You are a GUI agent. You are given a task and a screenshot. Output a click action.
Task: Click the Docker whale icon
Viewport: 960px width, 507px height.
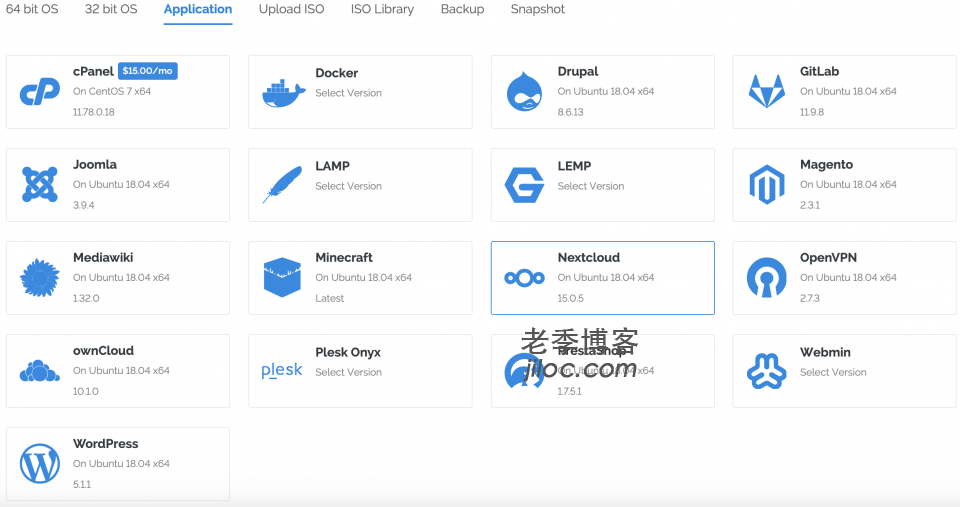click(x=283, y=93)
